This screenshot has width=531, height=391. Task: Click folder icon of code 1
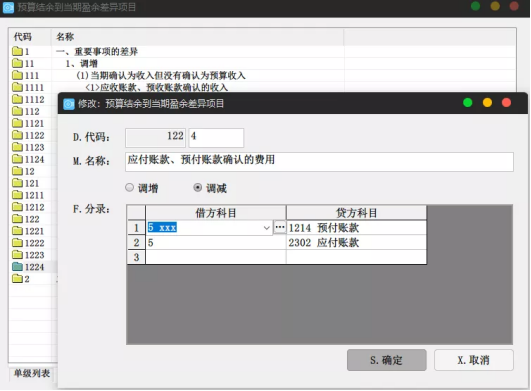click(17, 51)
